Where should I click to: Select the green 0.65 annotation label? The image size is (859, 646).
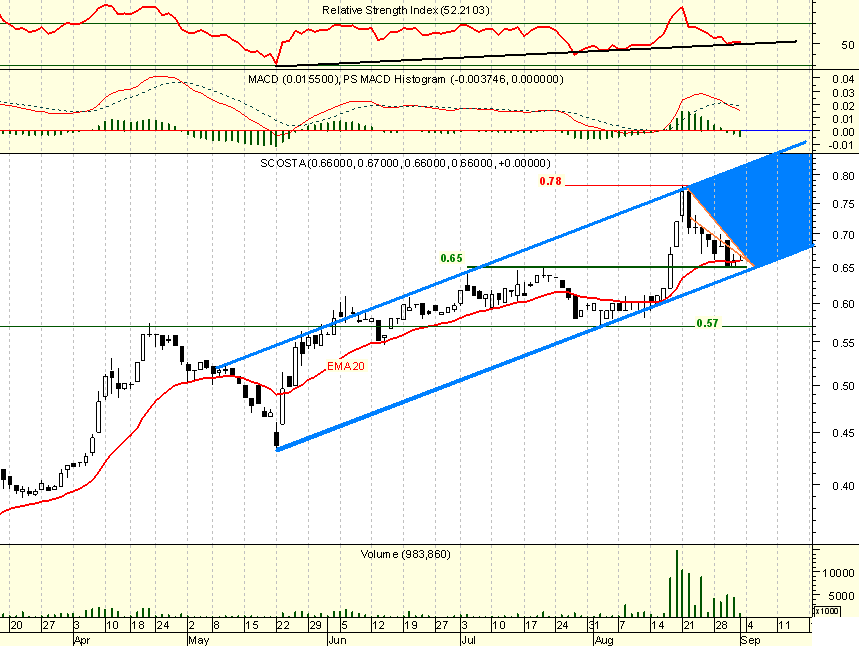point(451,258)
